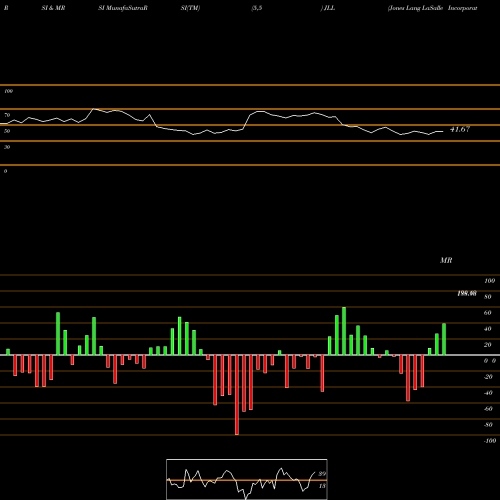The width and height of the screenshot is (500, 500).
Task: Click the tallest red MR histogram bar
Action: coord(237,395)
